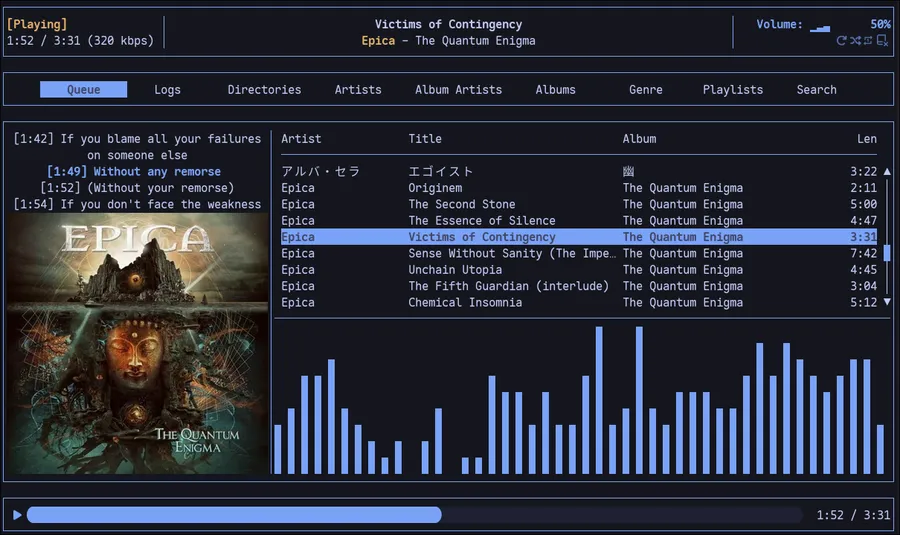This screenshot has height=535, width=900.
Task: Switch to the Playlists tab
Action: pos(732,90)
